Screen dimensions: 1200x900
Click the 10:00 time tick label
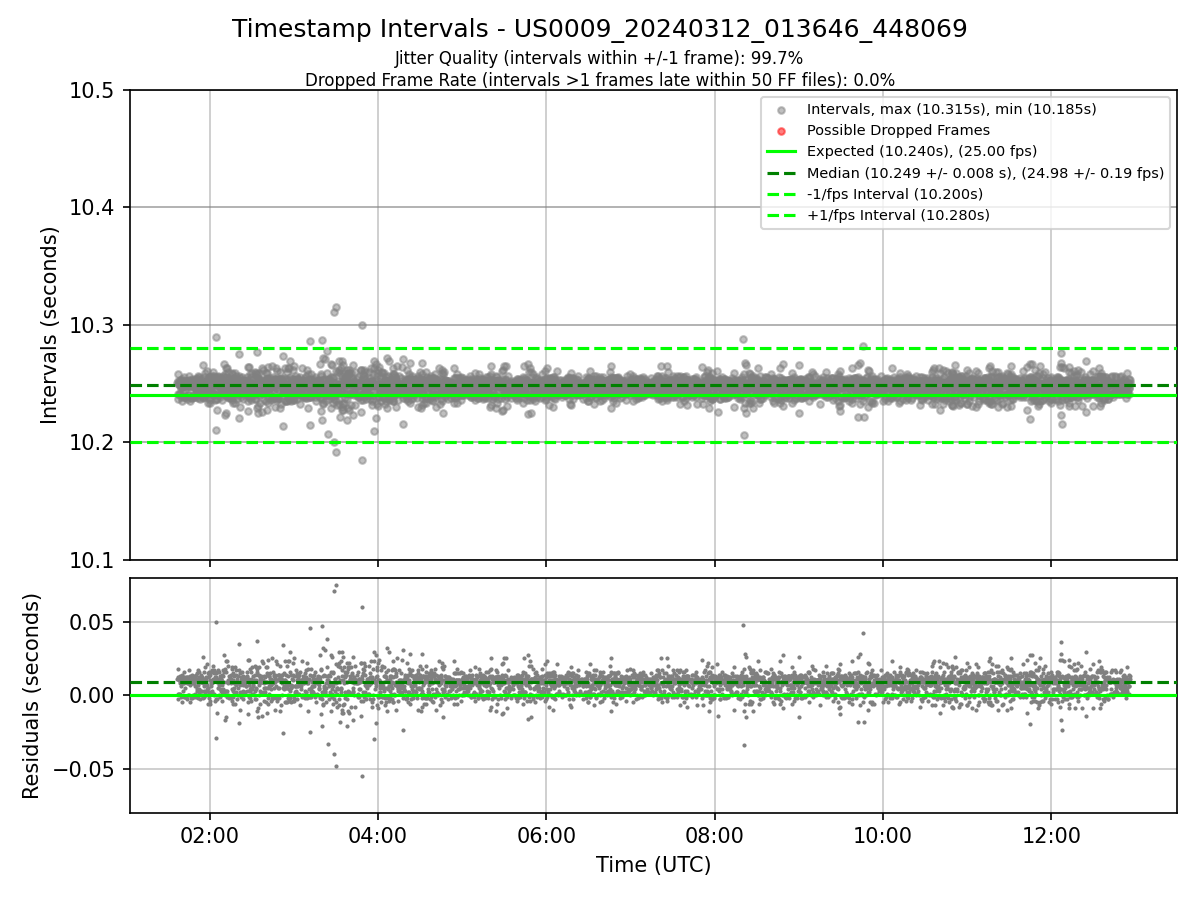pos(882,834)
